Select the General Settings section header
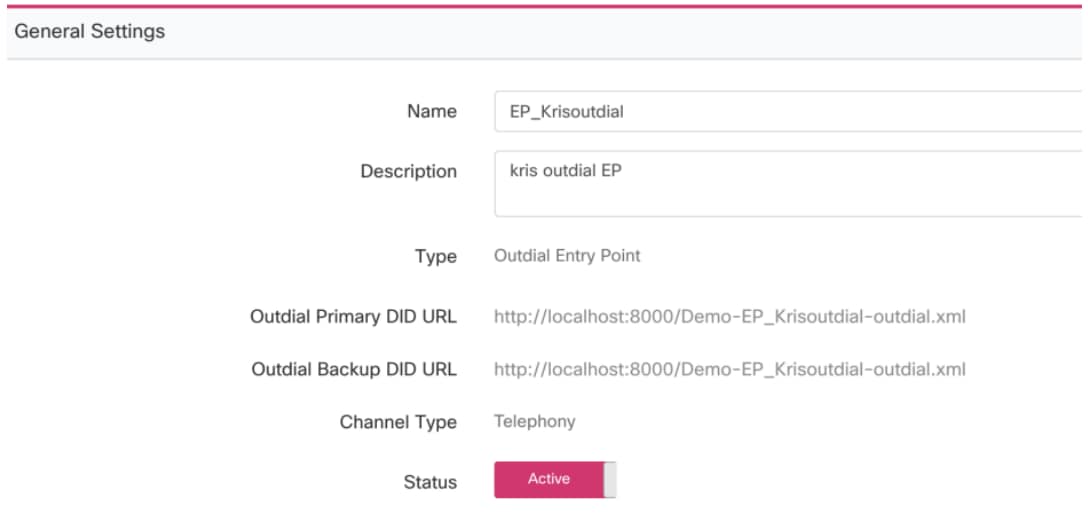 [90, 31]
